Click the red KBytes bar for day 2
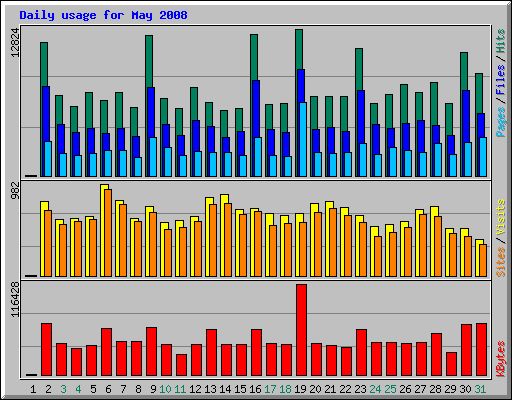Image resolution: width=512 pixels, height=400 pixels. pyautogui.click(x=46, y=350)
